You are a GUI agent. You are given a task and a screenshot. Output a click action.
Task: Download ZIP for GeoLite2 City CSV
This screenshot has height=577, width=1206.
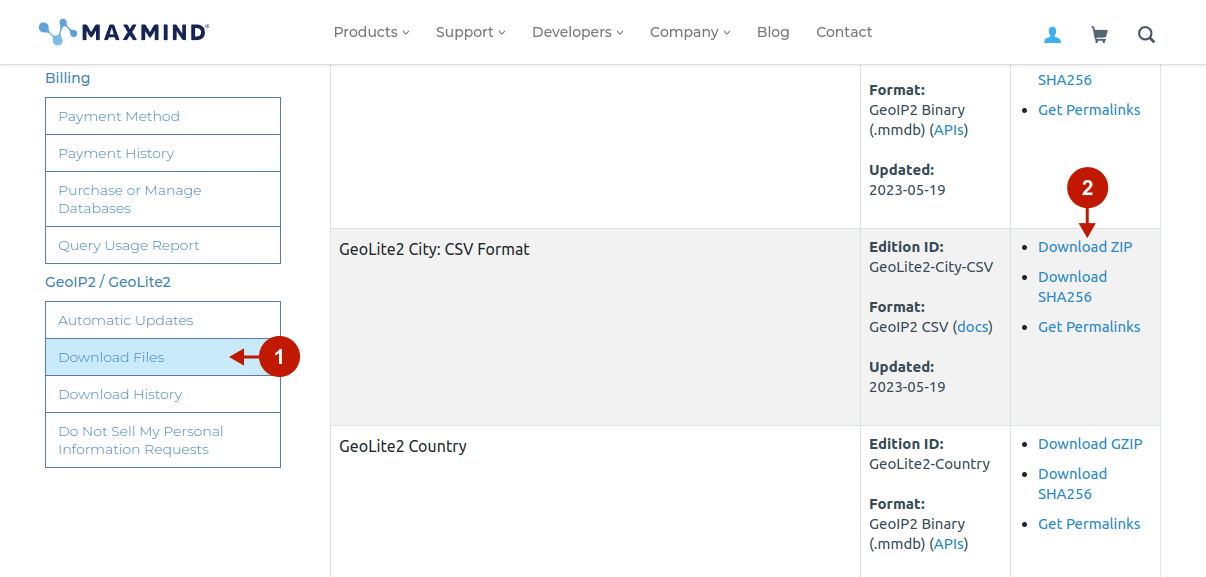pos(1085,247)
